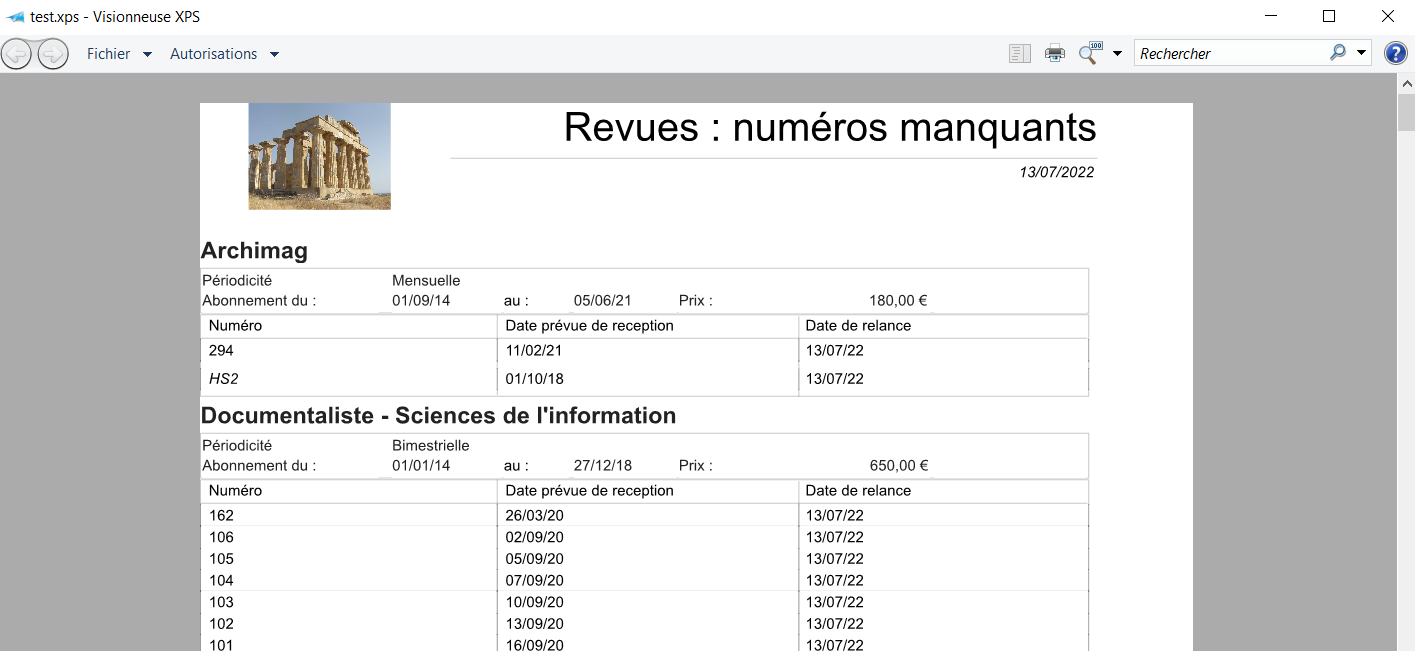Viewport: 1415px width, 651px height.
Task: Open the Fichier menu
Action: click(119, 54)
